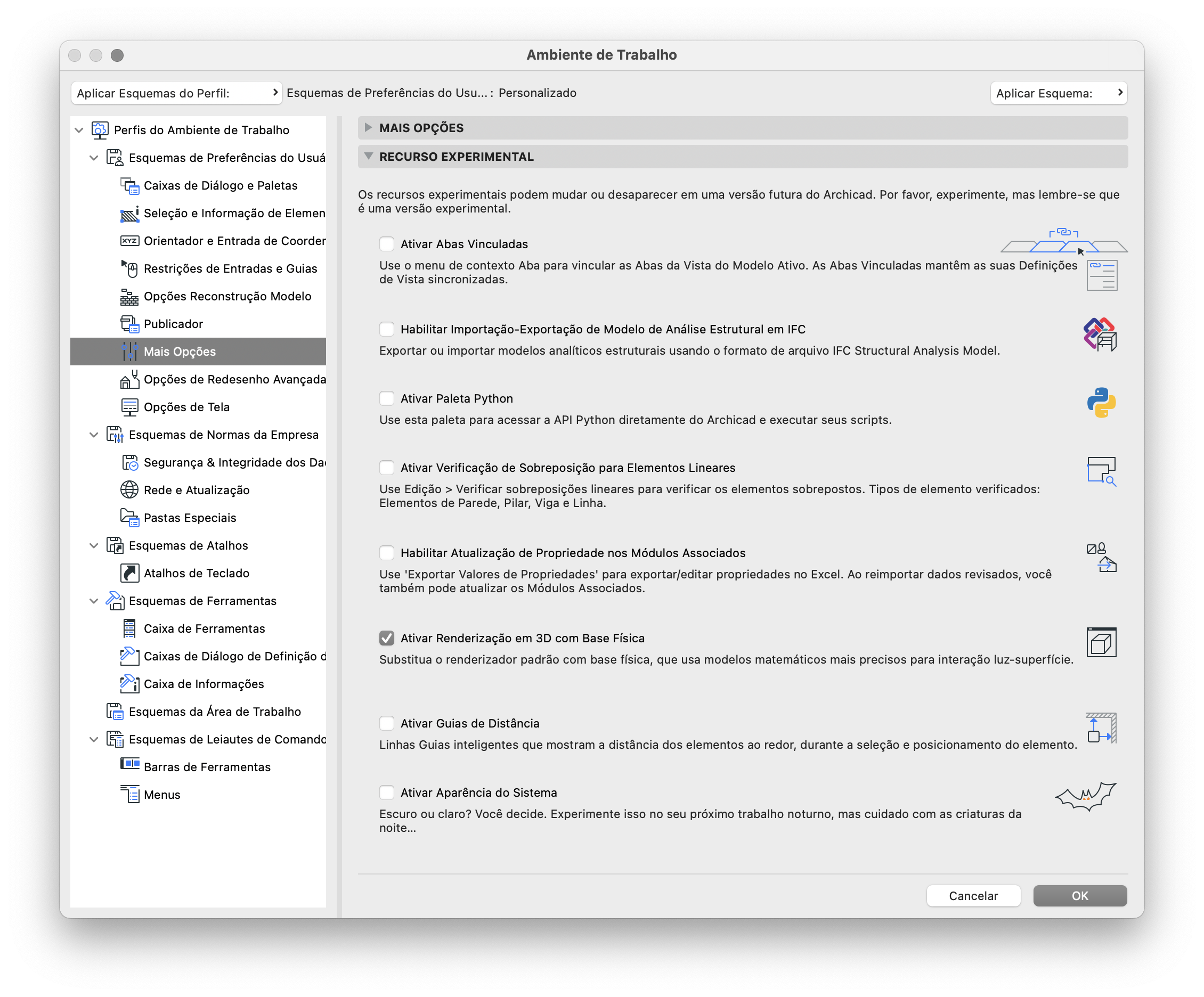The height and width of the screenshot is (997, 1204).
Task: Enable Ativar Abas Vinculadas checkbox
Action: pyautogui.click(x=387, y=244)
